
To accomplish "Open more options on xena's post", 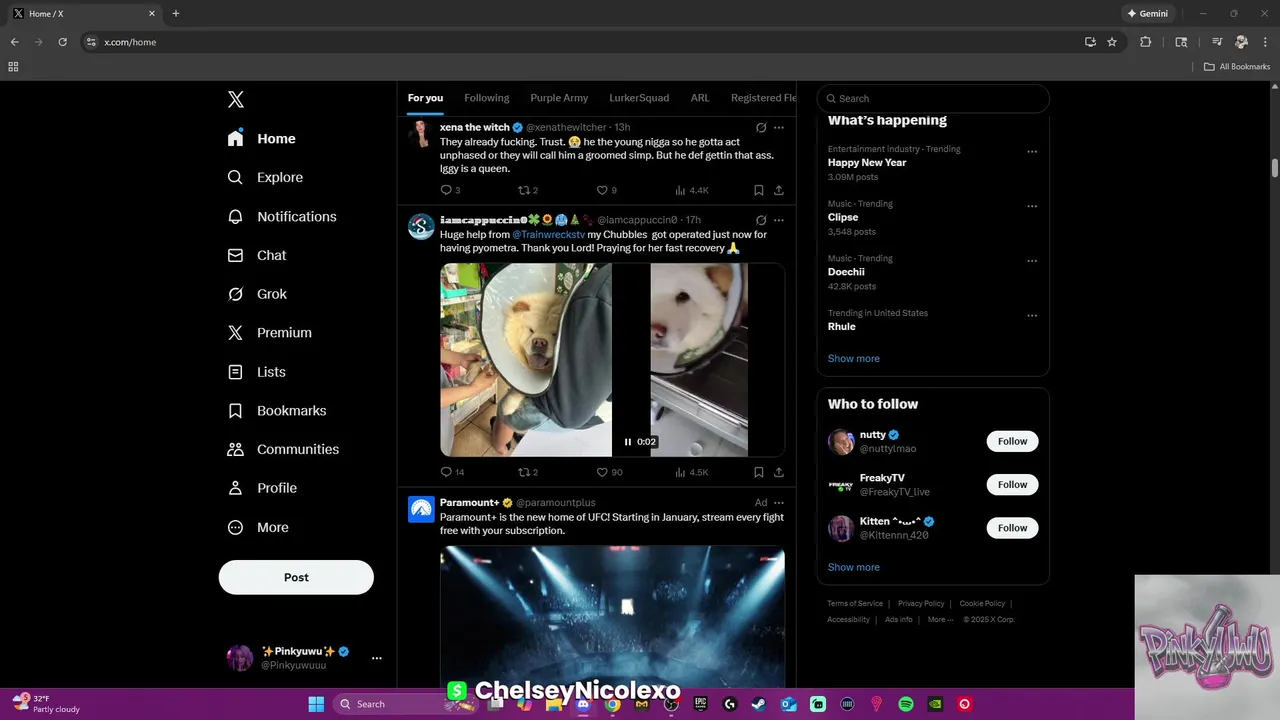I will pos(779,128).
